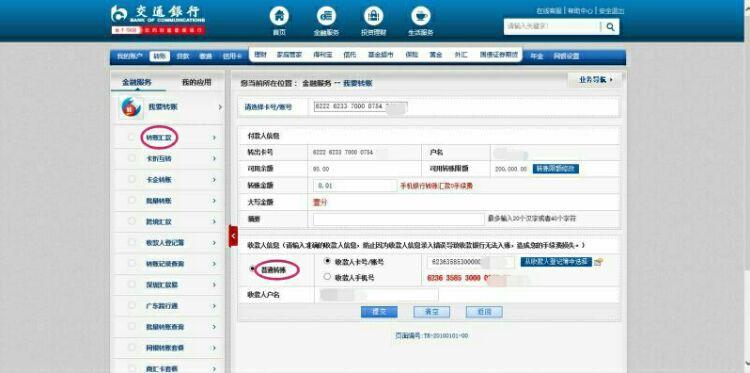Expand the 跨境汇款 row chevron
Image resolution: width=750 pixels, height=373 pixels.
click(214, 222)
